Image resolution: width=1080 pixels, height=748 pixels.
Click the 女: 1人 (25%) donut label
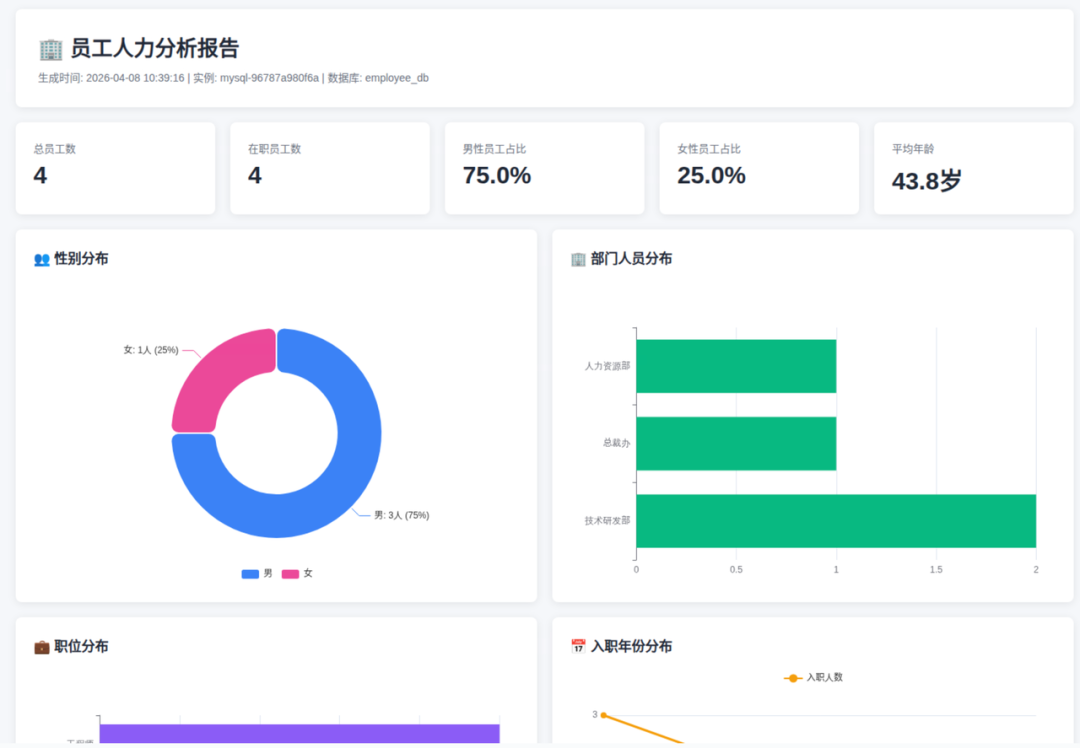point(151,350)
